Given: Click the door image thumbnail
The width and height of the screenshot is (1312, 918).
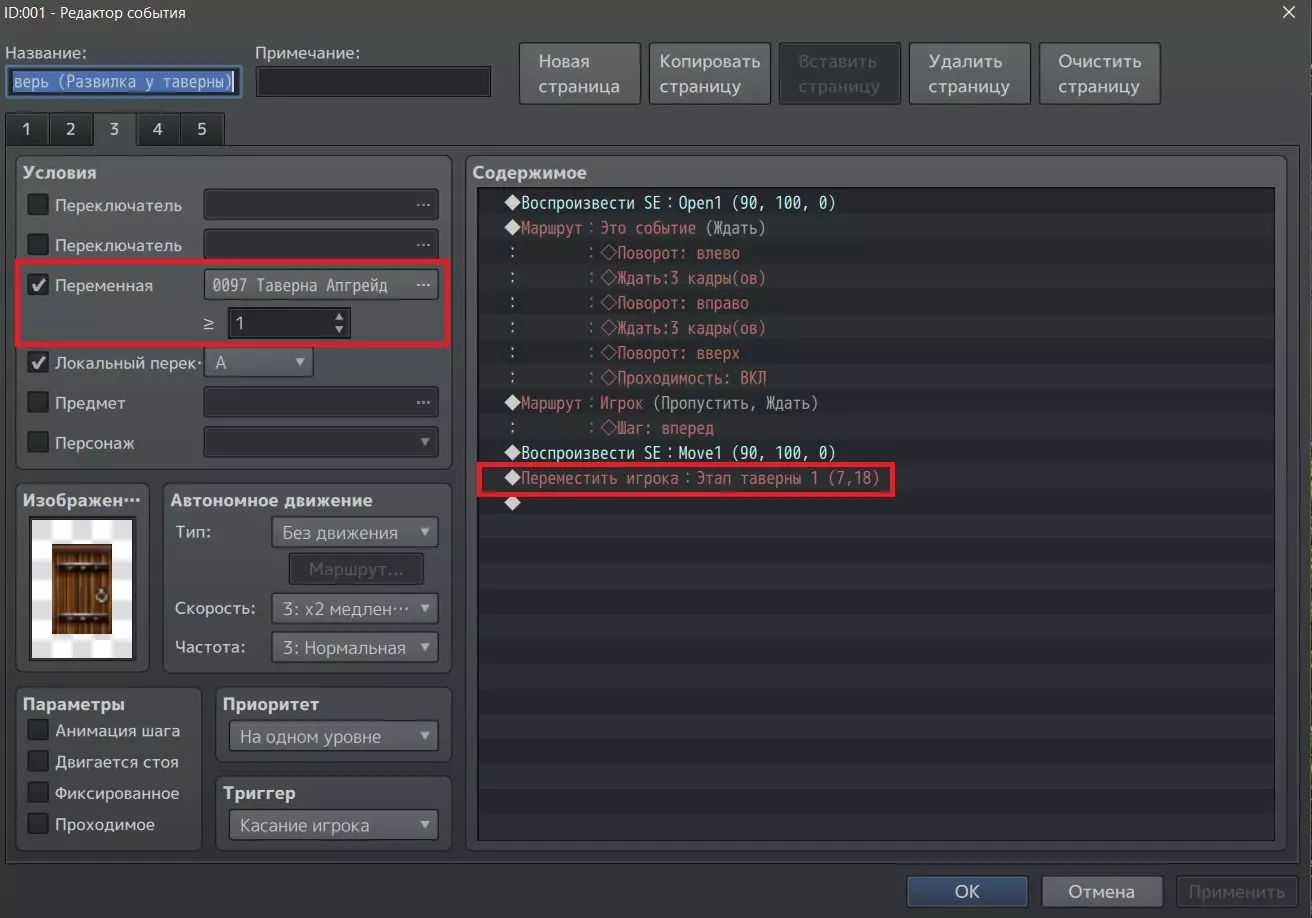Looking at the screenshot, I should pyautogui.click(x=82, y=588).
